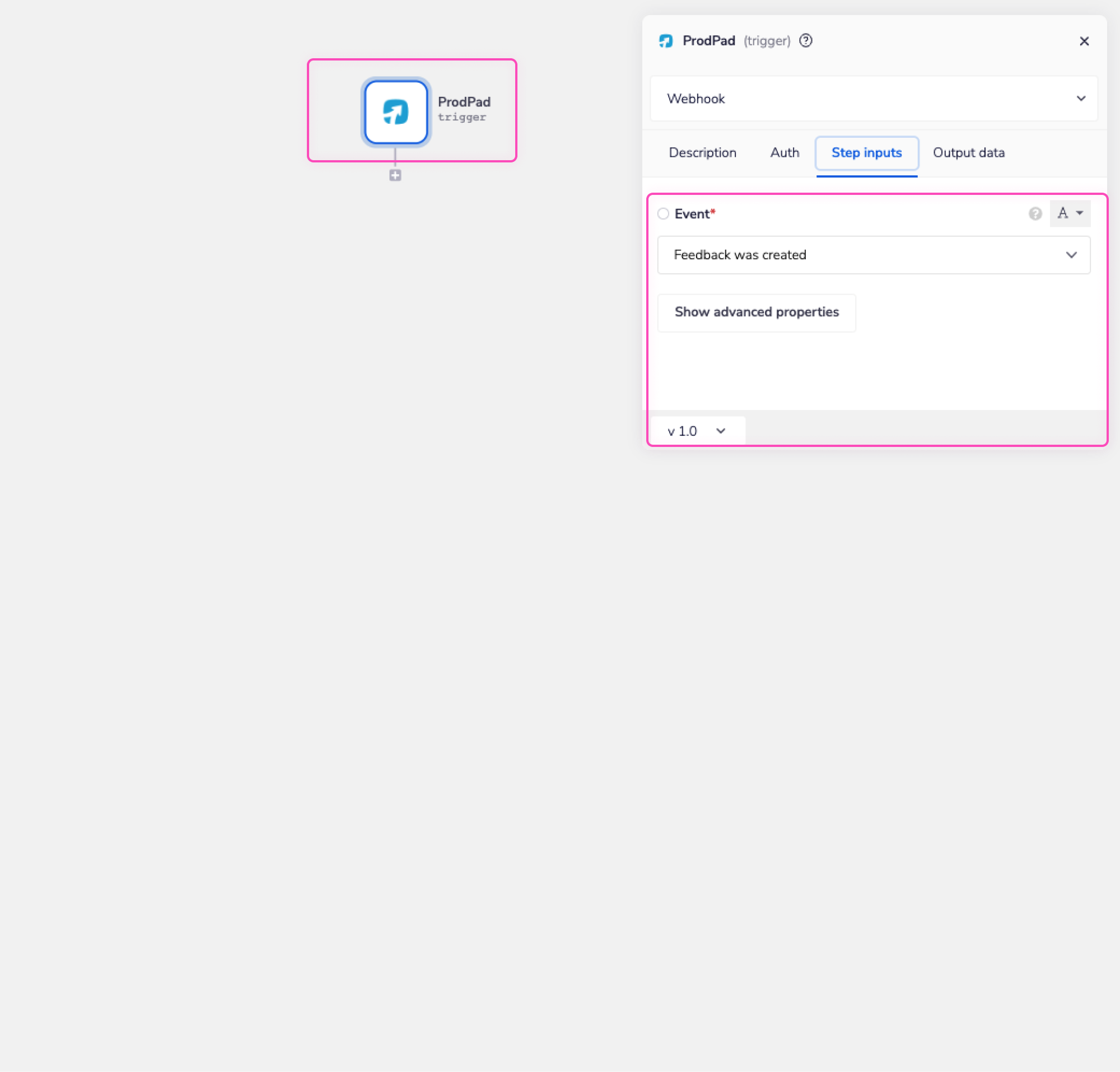The width and height of the screenshot is (1120, 1072).
Task: Enable the required Event field selector
Action: tap(663, 213)
